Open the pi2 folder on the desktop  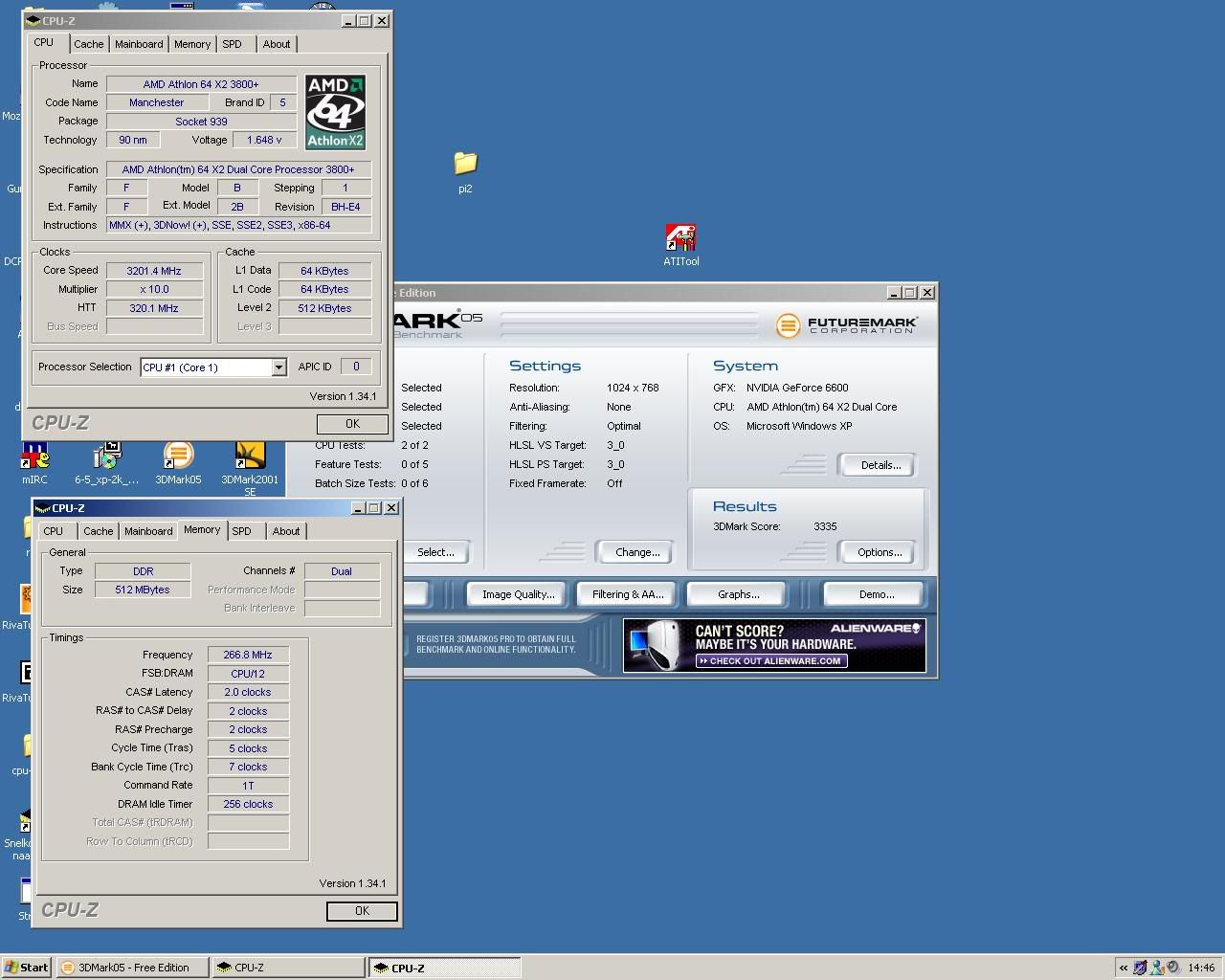465,171
